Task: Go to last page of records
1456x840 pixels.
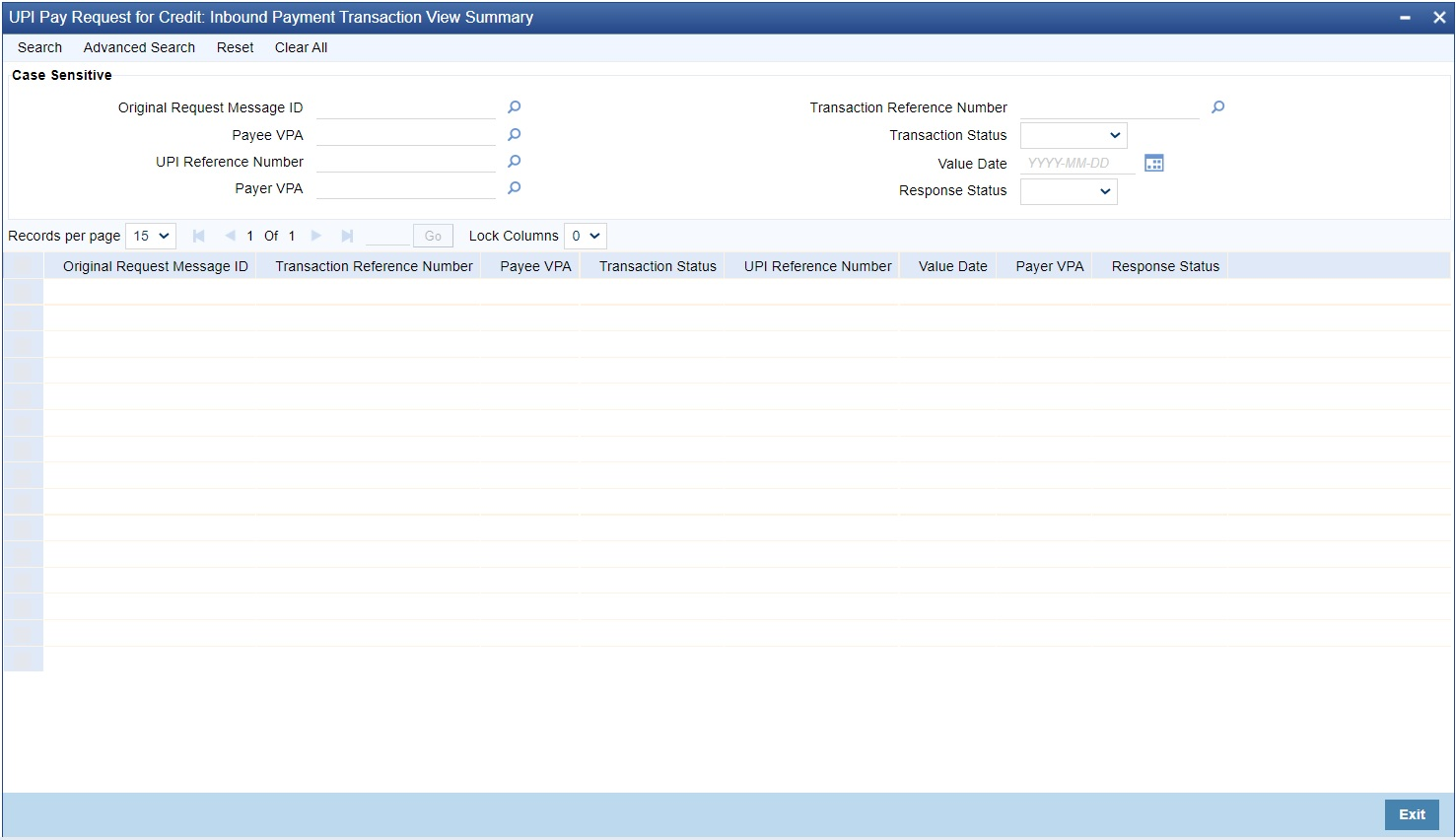Action: 347,236
